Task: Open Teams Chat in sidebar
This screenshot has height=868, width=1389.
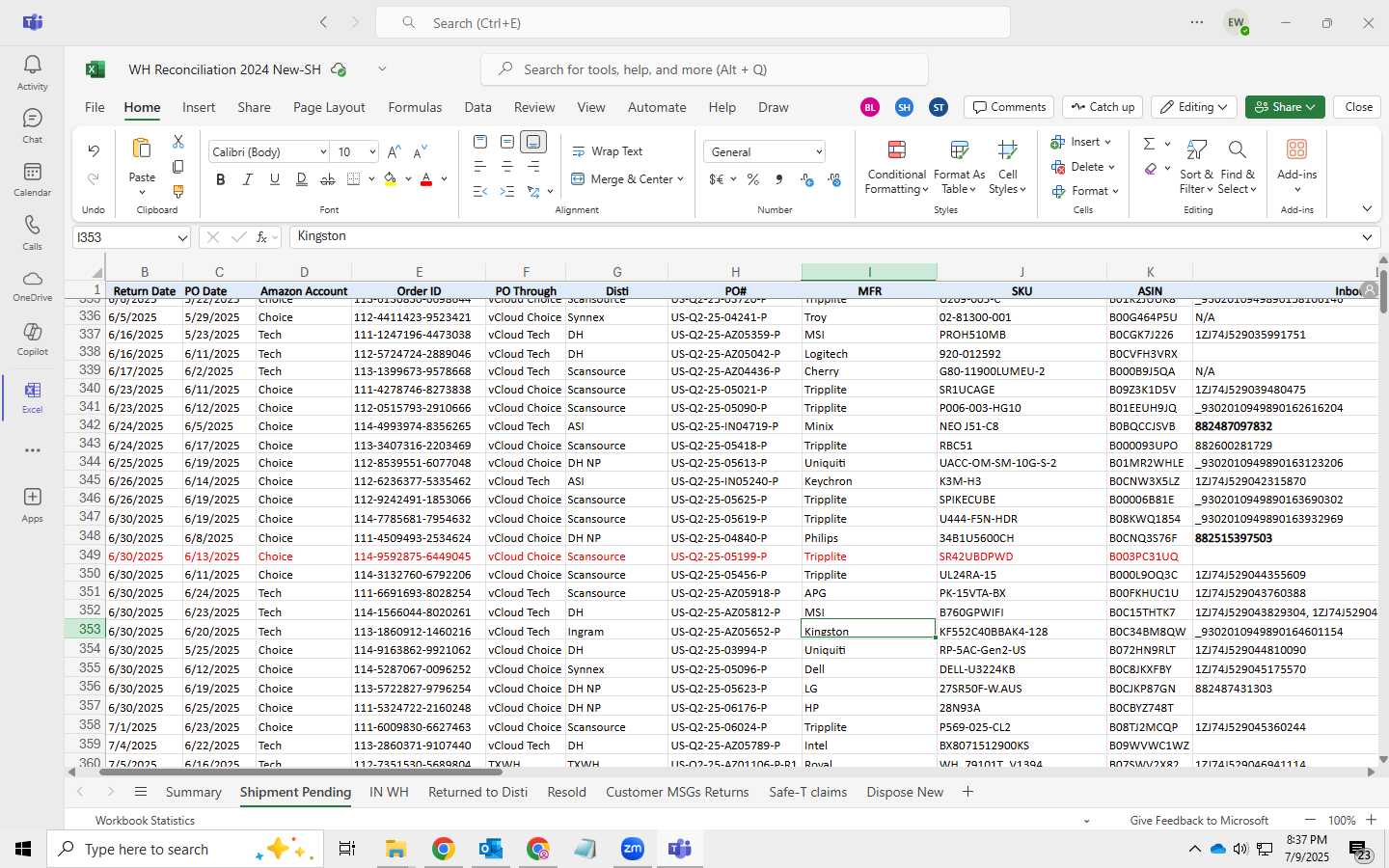Action: 32,125
